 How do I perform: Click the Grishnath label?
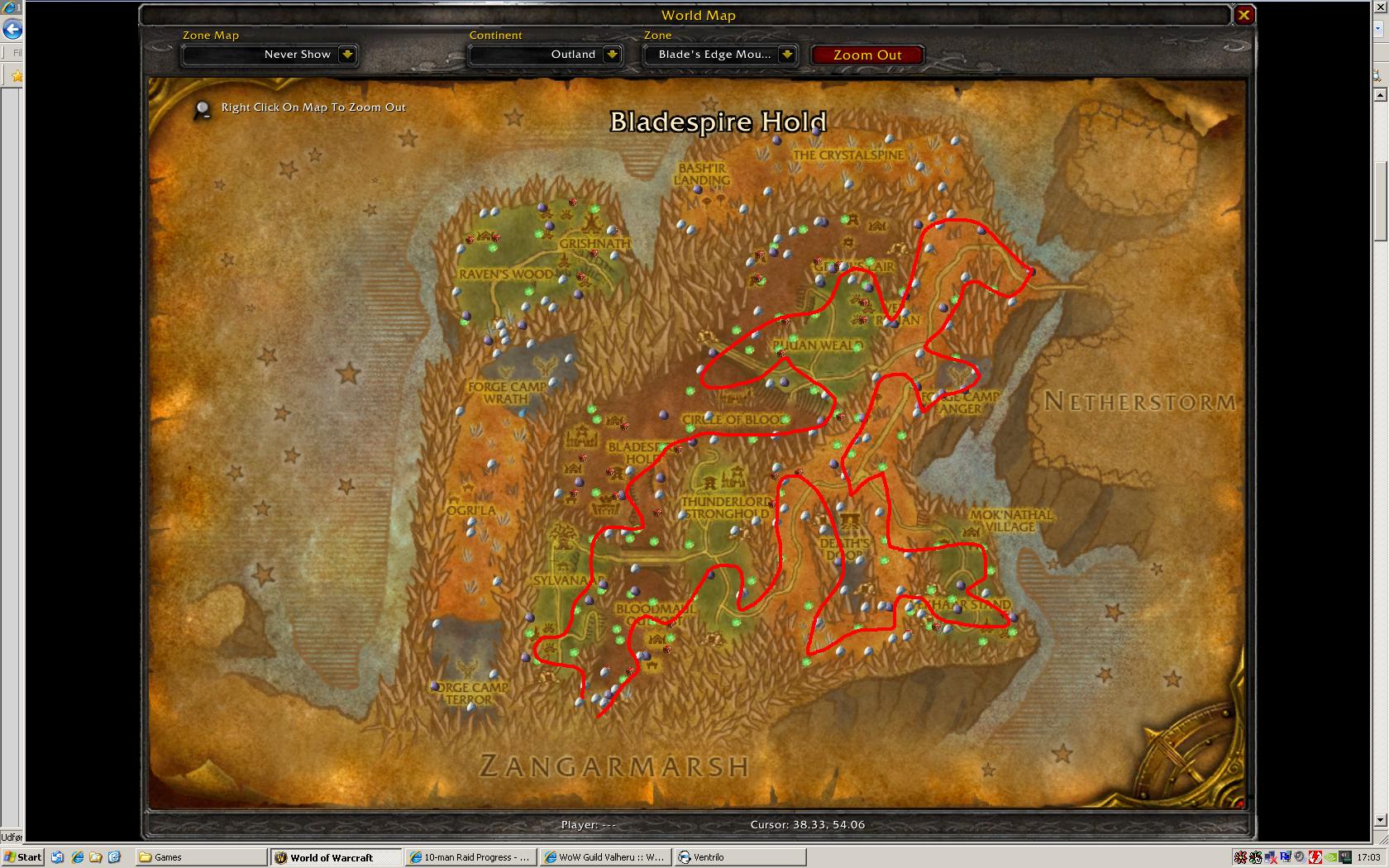pos(594,244)
